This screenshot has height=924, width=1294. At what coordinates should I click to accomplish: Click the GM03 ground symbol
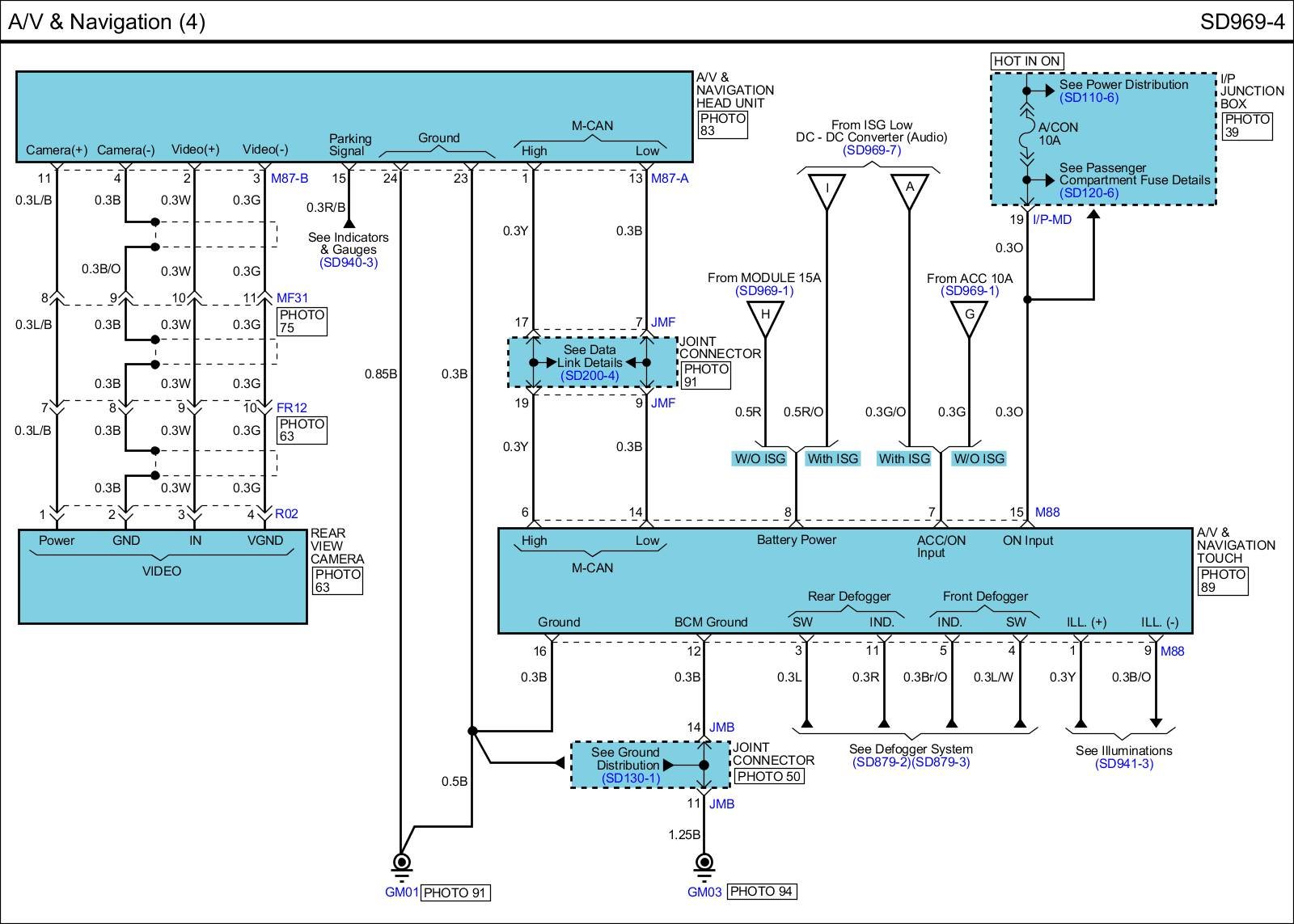coord(704,864)
